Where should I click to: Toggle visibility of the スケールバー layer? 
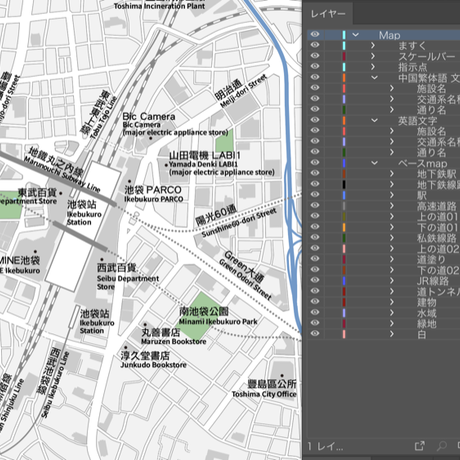pos(315,56)
